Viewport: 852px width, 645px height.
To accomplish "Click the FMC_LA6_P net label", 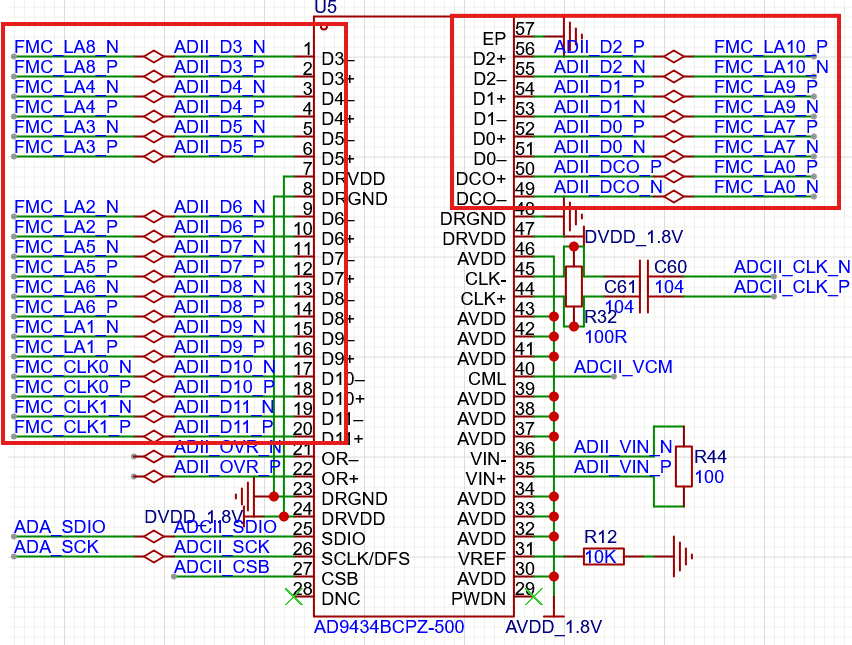I will [x=66, y=307].
